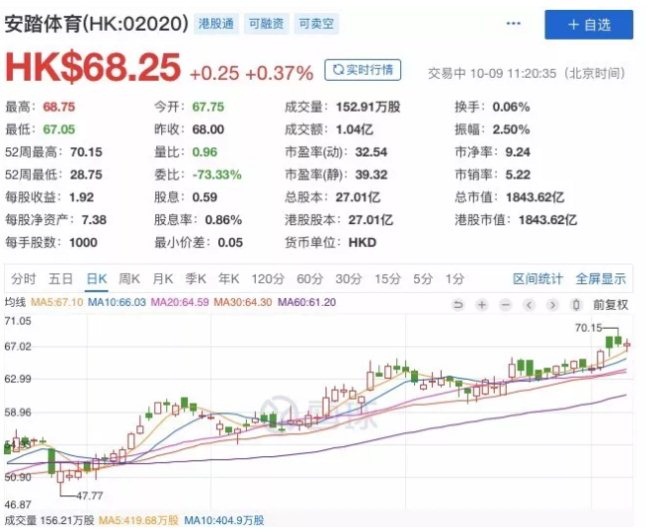This screenshot has height=532, width=660.
Task: Click the 振幅 value 2.50%
Action: pyautogui.click(x=511, y=130)
